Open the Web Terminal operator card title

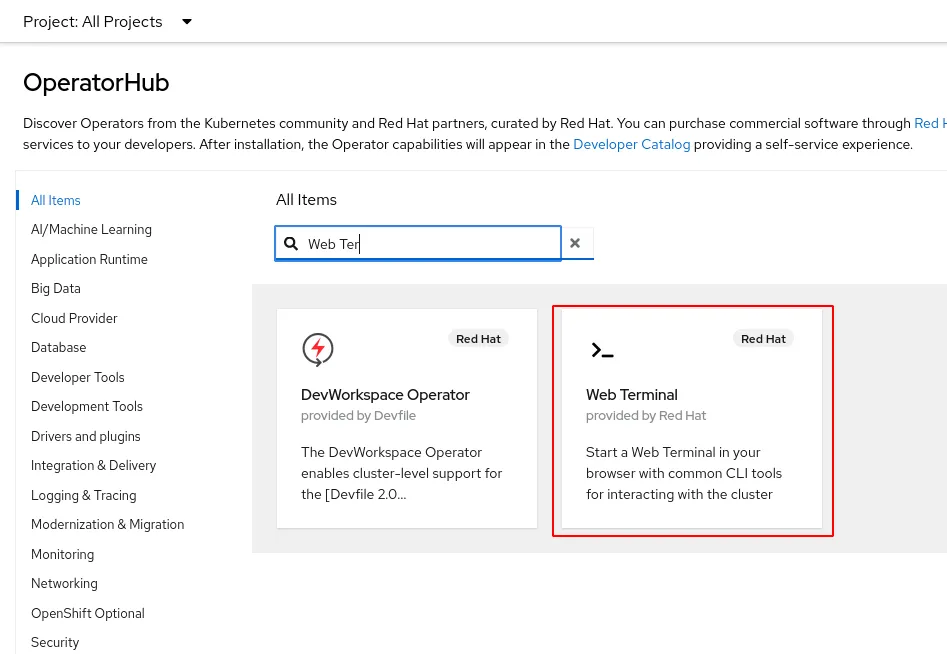point(631,394)
